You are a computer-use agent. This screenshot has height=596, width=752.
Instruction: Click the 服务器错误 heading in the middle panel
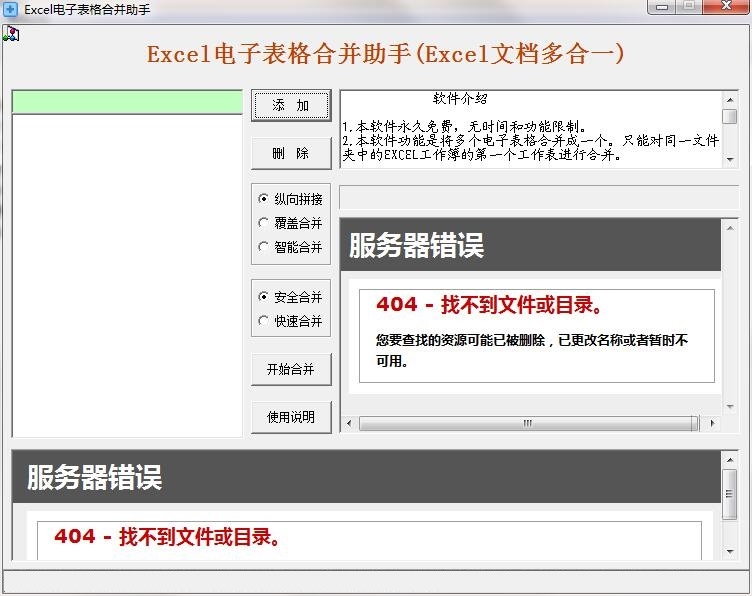click(416, 245)
